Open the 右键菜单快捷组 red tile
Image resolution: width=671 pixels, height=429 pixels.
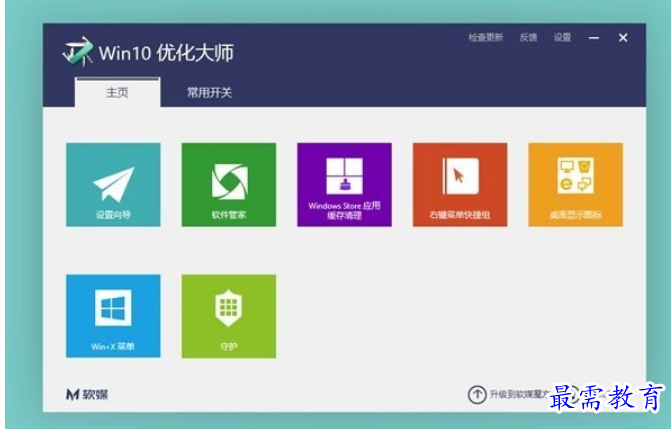pos(460,185)
